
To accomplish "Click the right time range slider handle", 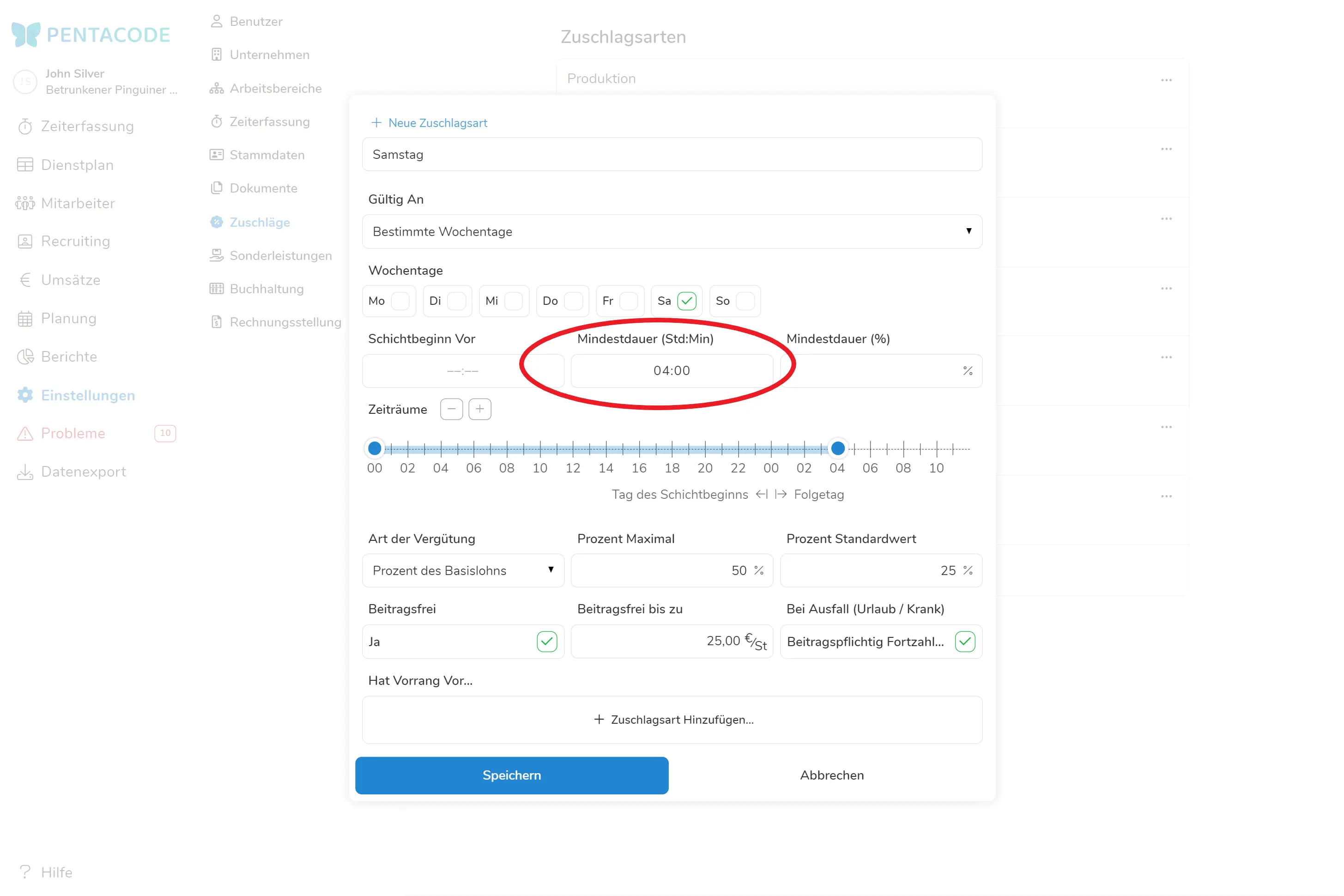I will (838, 448).
